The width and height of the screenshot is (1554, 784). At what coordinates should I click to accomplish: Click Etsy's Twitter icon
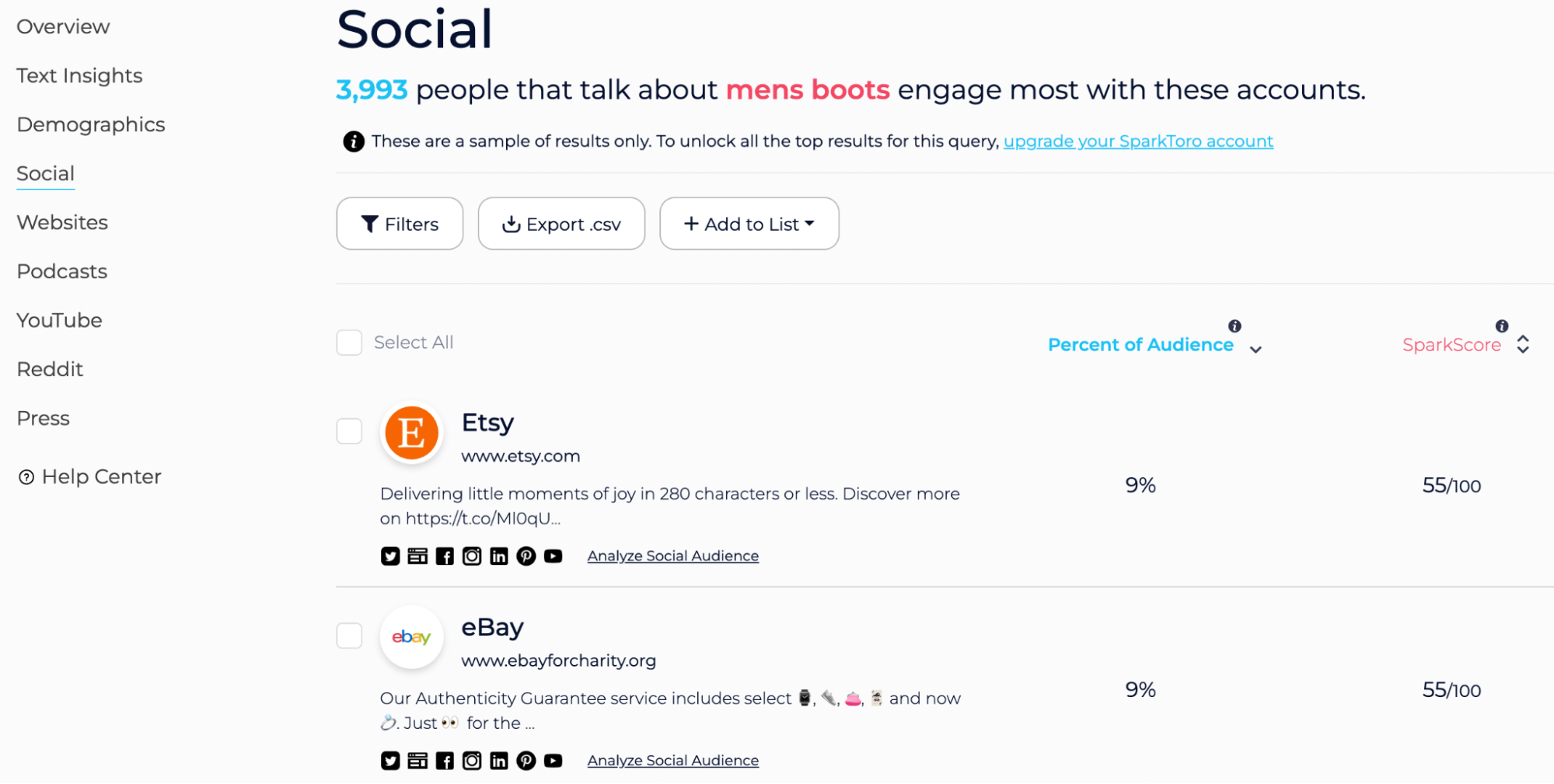[x=390, y=556]
